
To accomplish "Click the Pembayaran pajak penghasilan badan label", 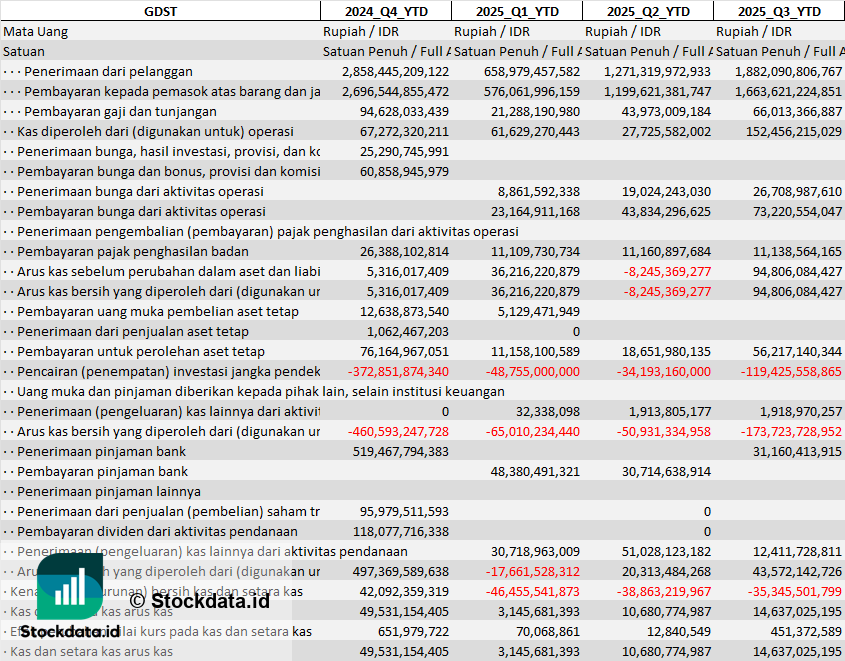I will click(132, 251).
